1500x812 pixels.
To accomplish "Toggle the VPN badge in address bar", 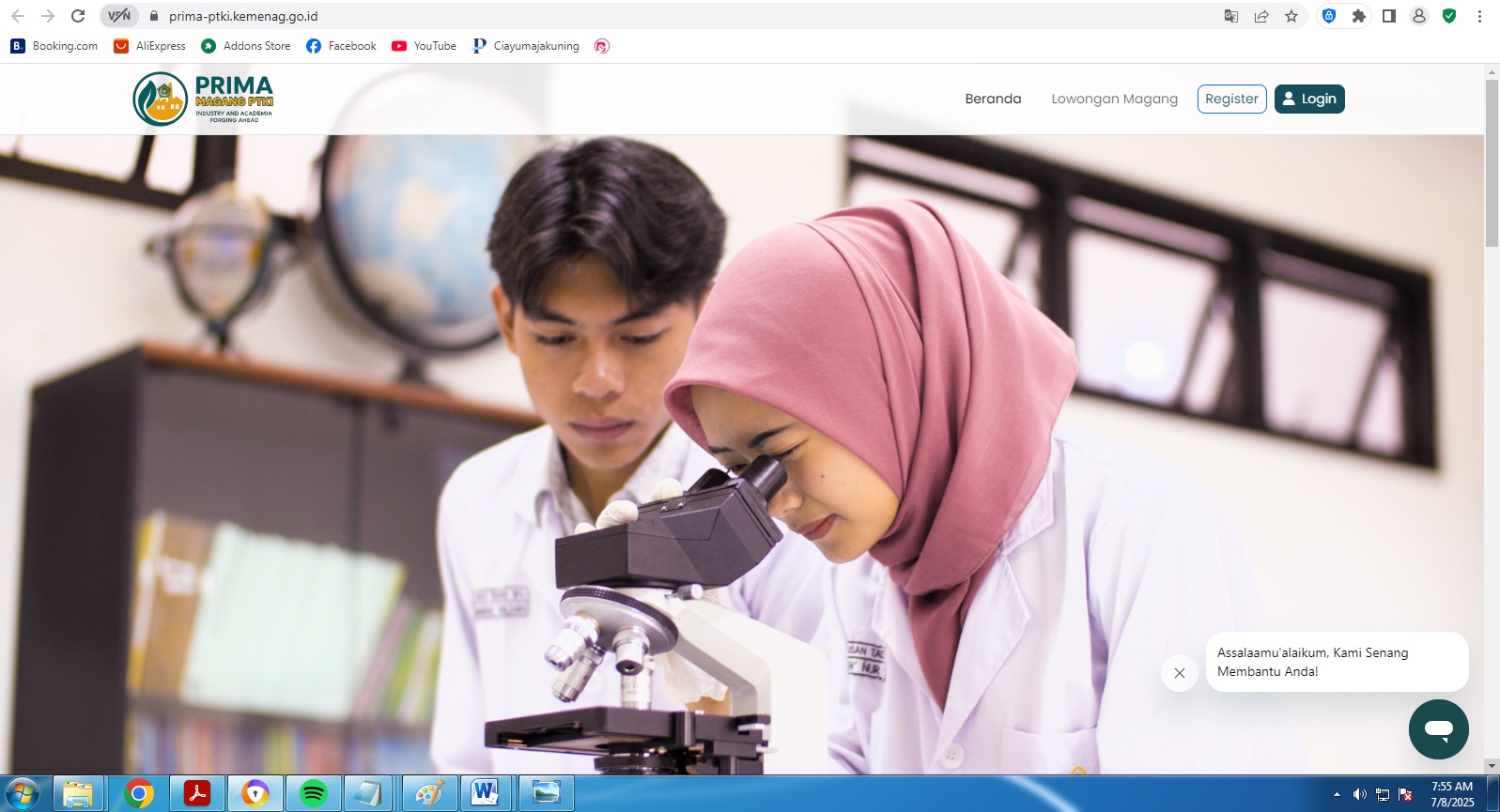I will pyautogui.click(x=119, y=16).
